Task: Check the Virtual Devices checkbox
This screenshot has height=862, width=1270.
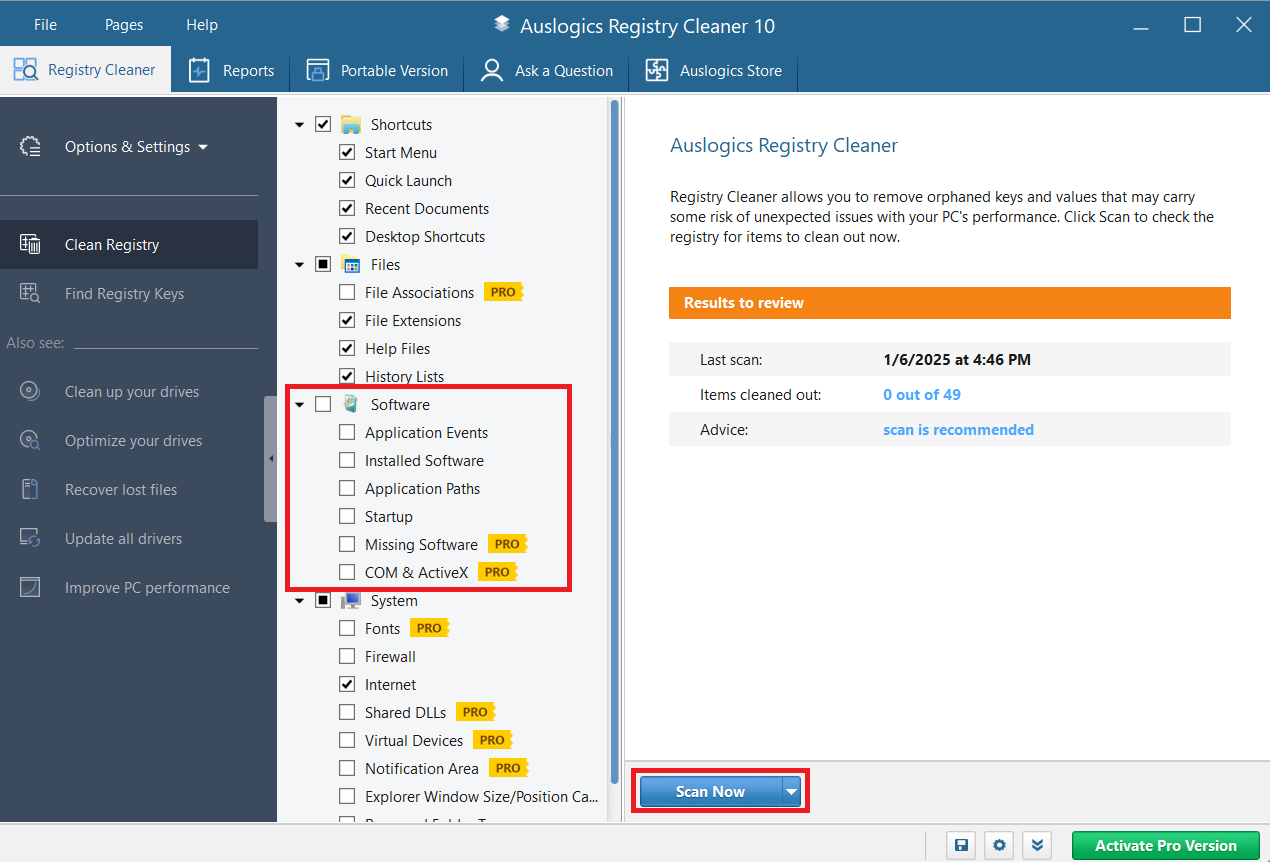Action: (x=347, y=741)
